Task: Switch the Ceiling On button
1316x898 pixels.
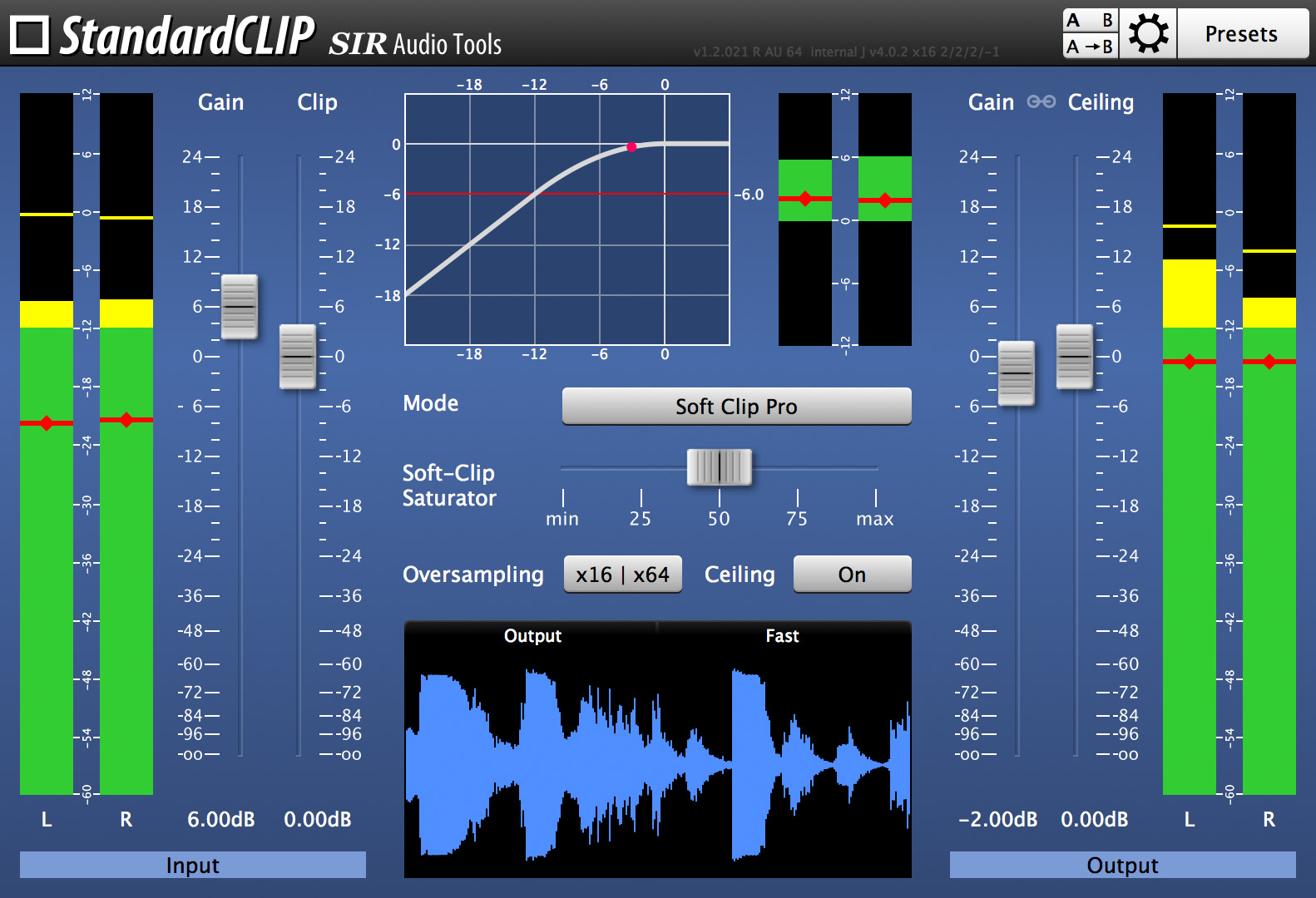Action: tap(852, 575)
